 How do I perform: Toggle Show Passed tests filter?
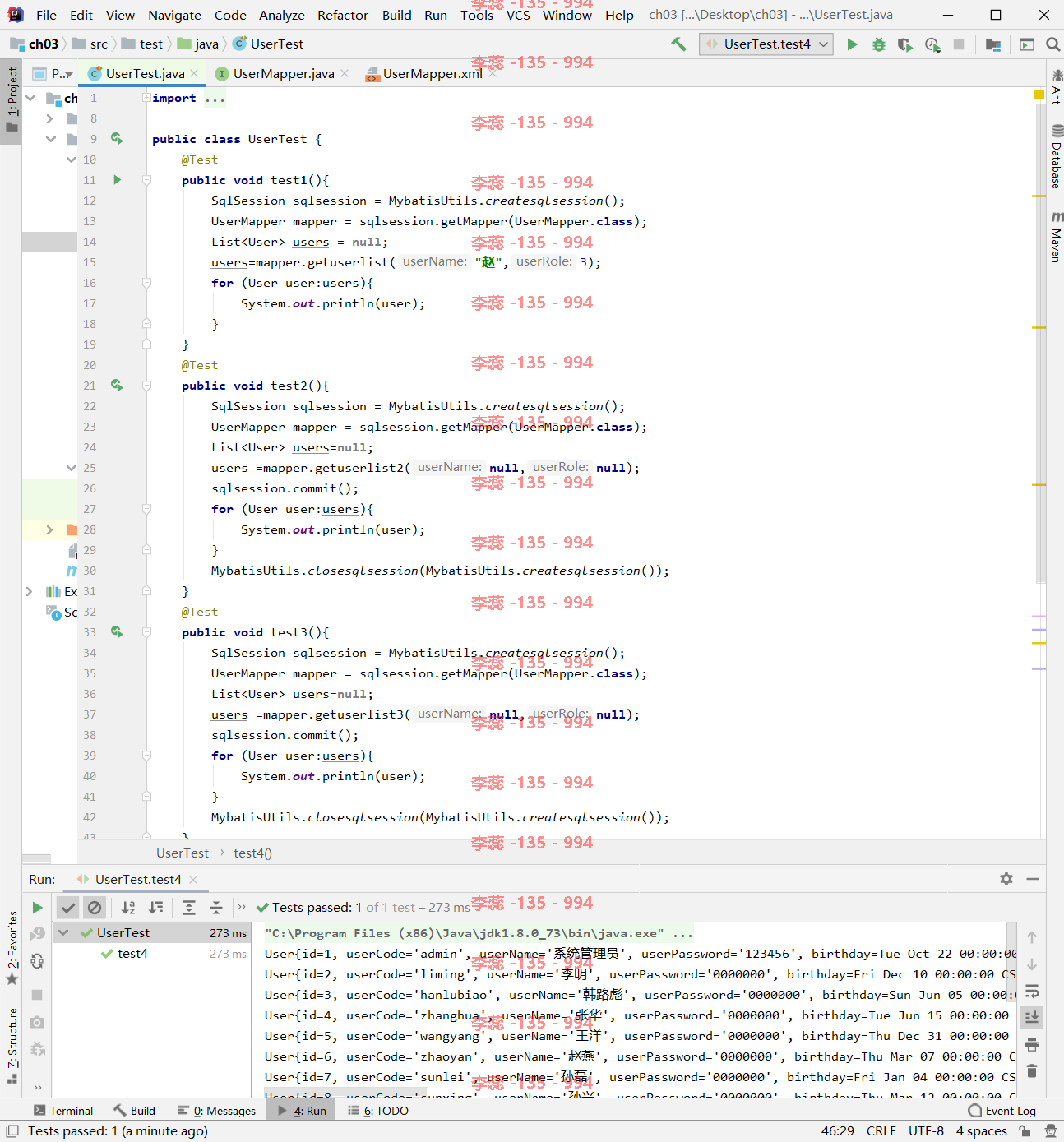pos(68,908)
